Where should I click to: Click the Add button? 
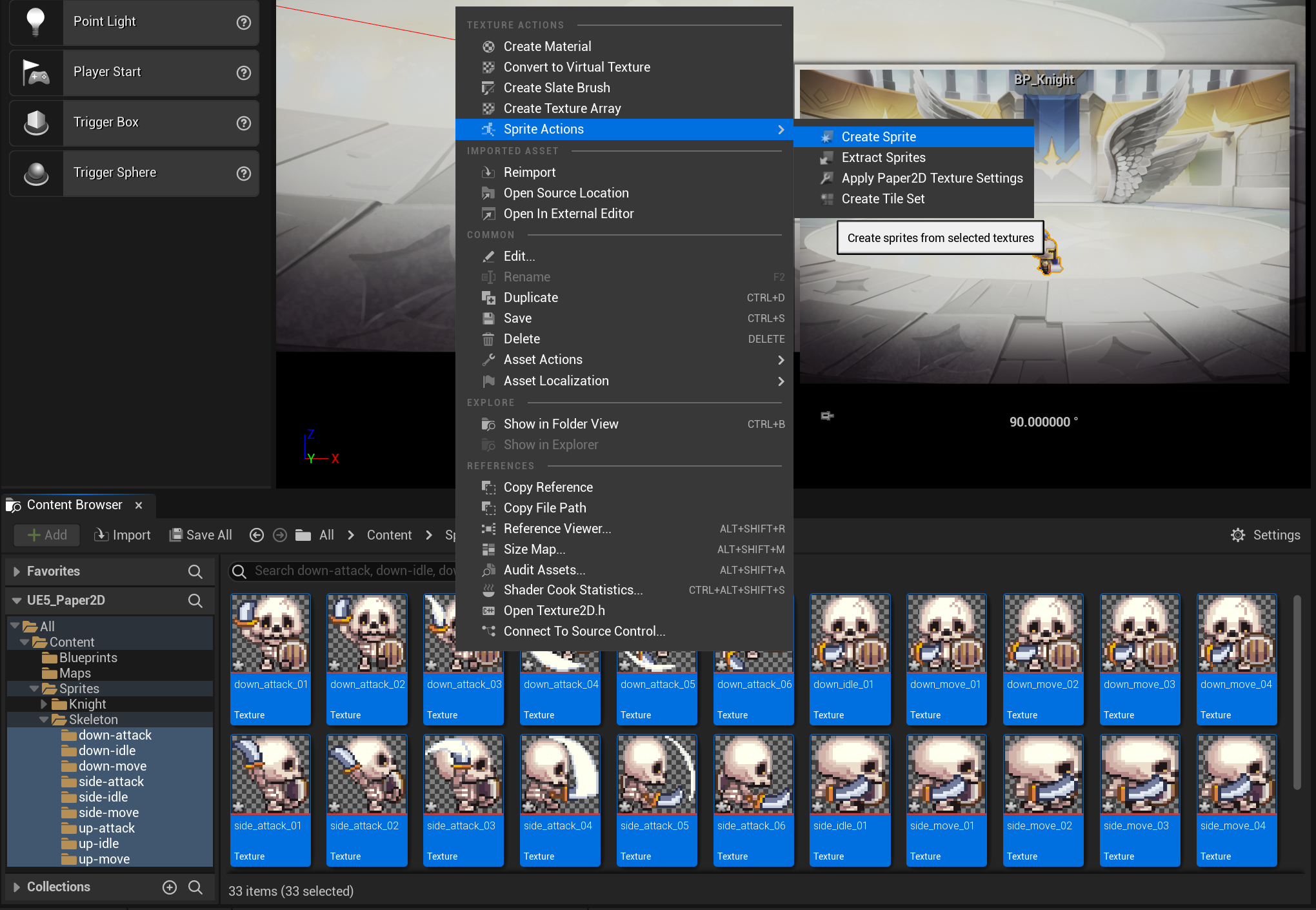point(47,535)
